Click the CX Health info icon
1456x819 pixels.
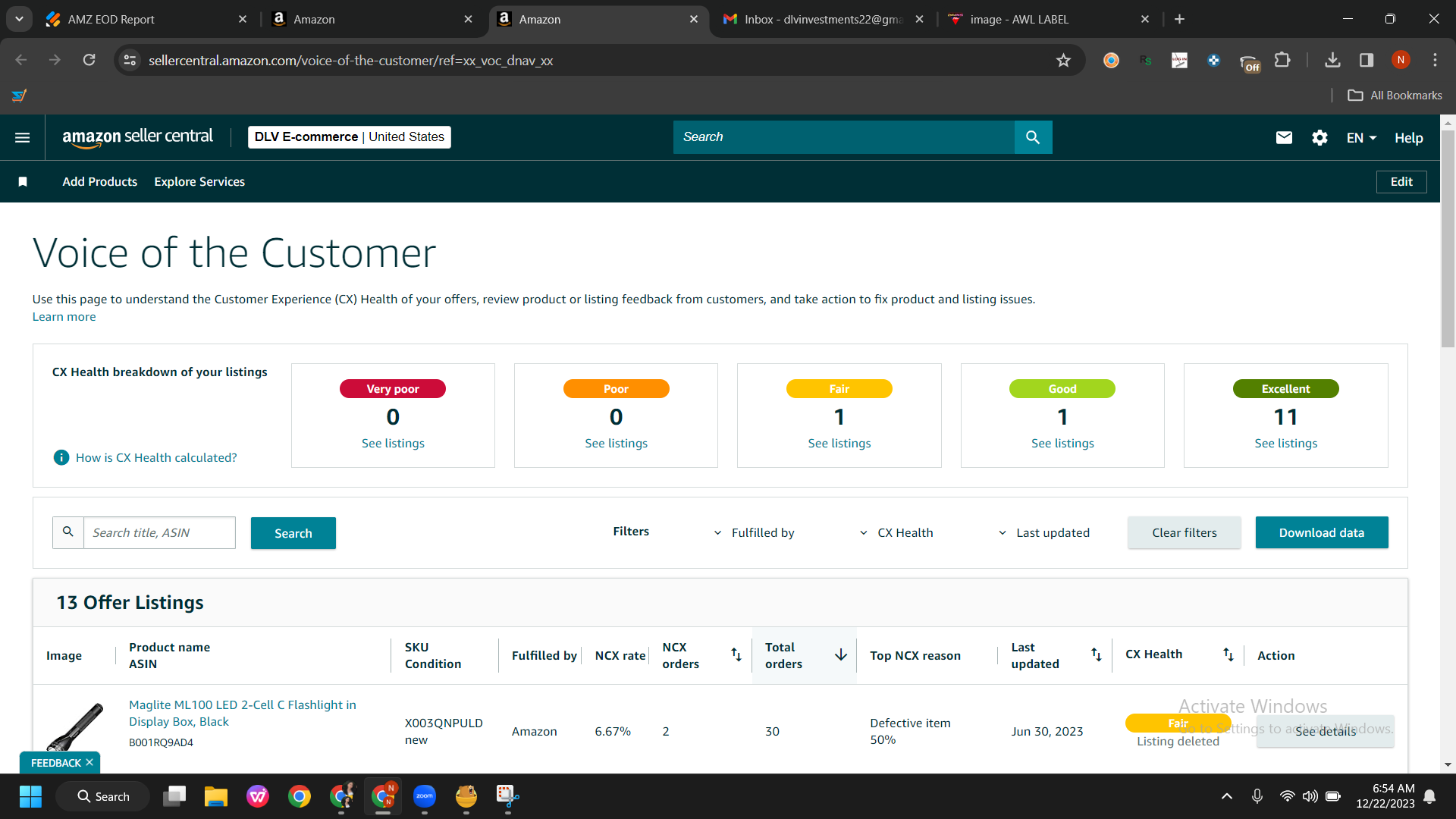[x=61, y=457]
